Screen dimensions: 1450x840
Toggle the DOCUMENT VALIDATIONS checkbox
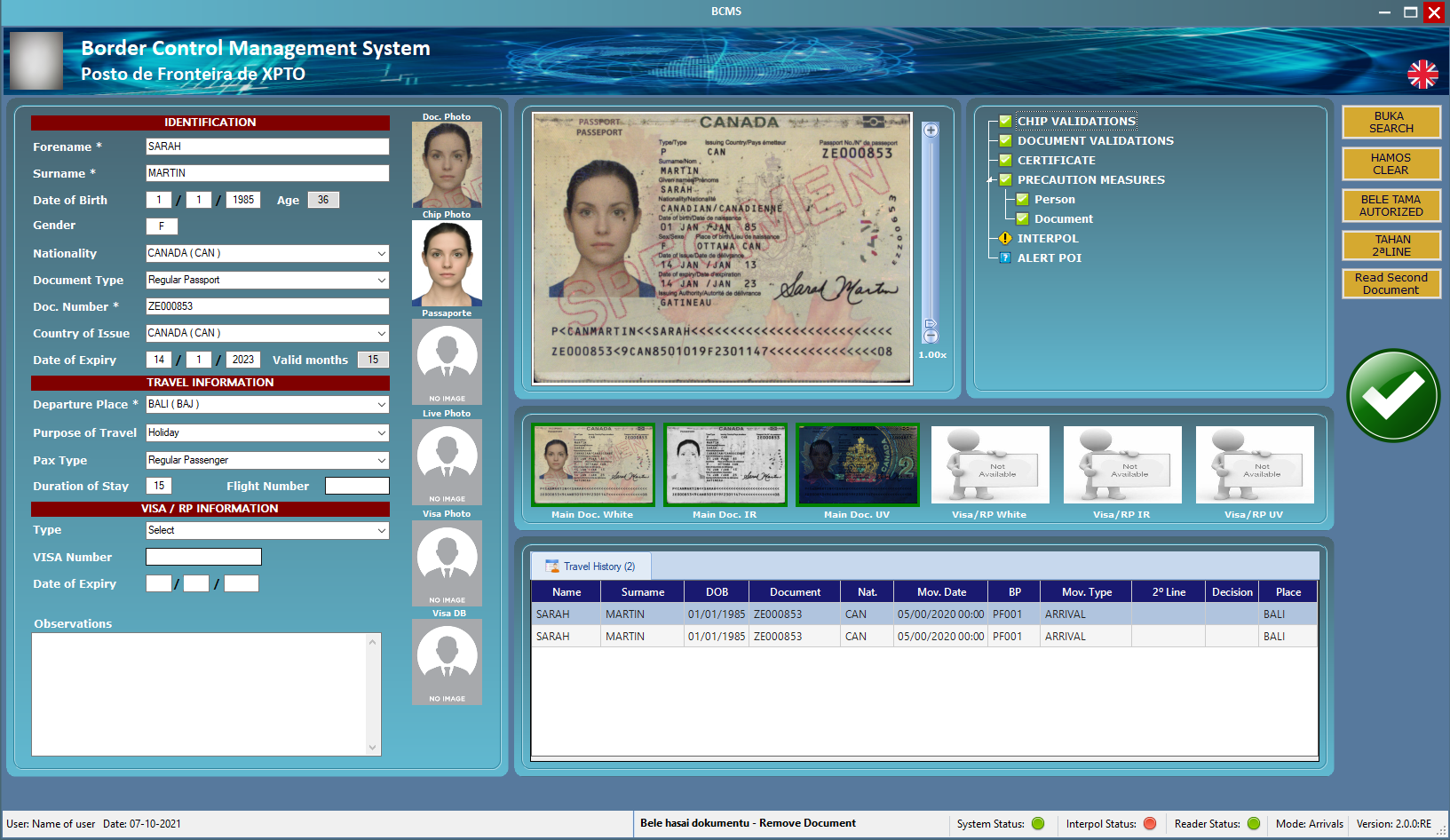click(x=1005, y=140)
